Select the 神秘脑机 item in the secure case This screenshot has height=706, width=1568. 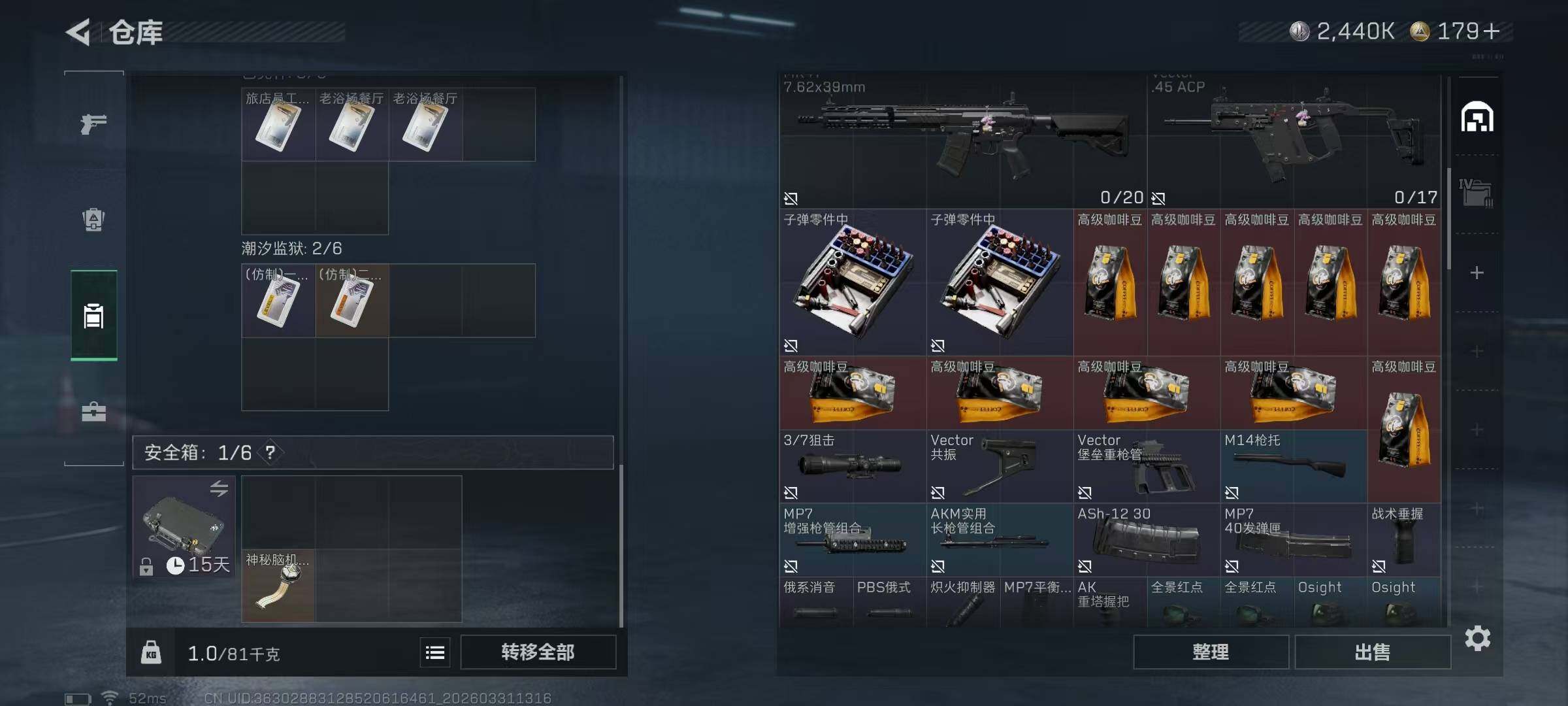point(278,585)
